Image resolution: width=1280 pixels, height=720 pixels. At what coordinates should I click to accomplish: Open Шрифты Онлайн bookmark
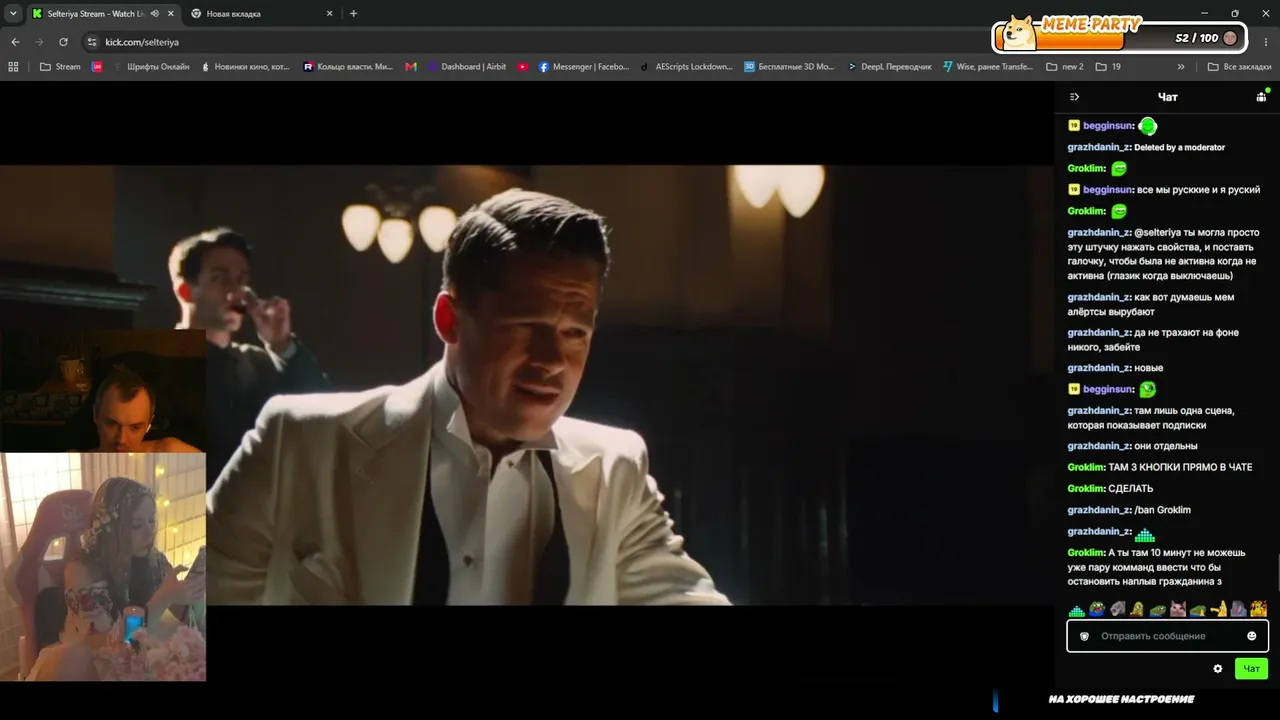coord(151,67)
